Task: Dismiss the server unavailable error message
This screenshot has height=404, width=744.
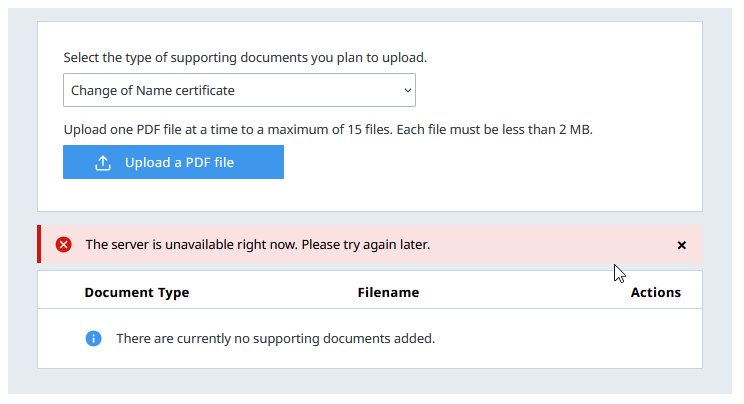Action: click(x=681, y=245)
